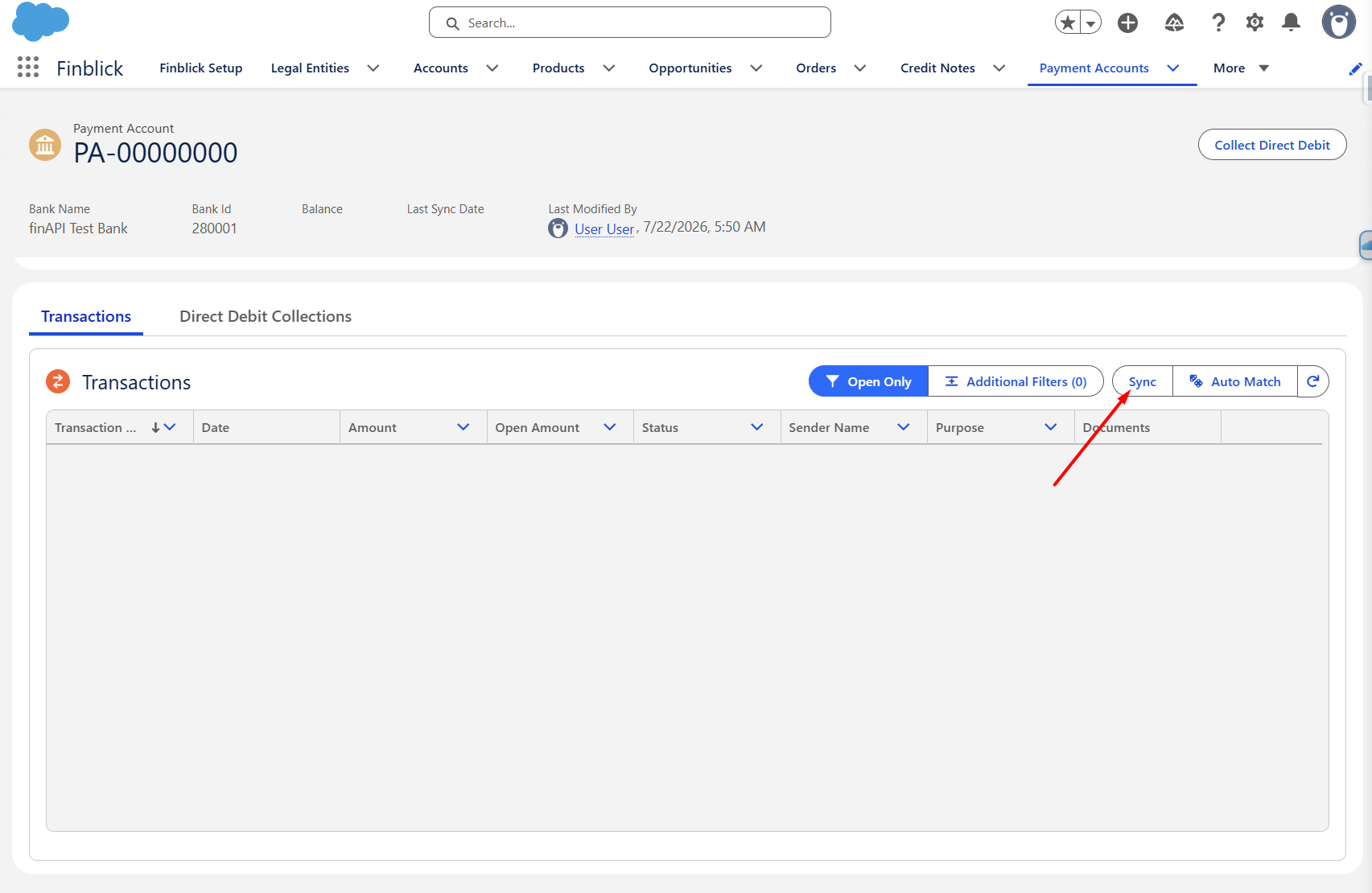Open the Amount column menu chevron
1372x893 pixels.
[464, 427]
